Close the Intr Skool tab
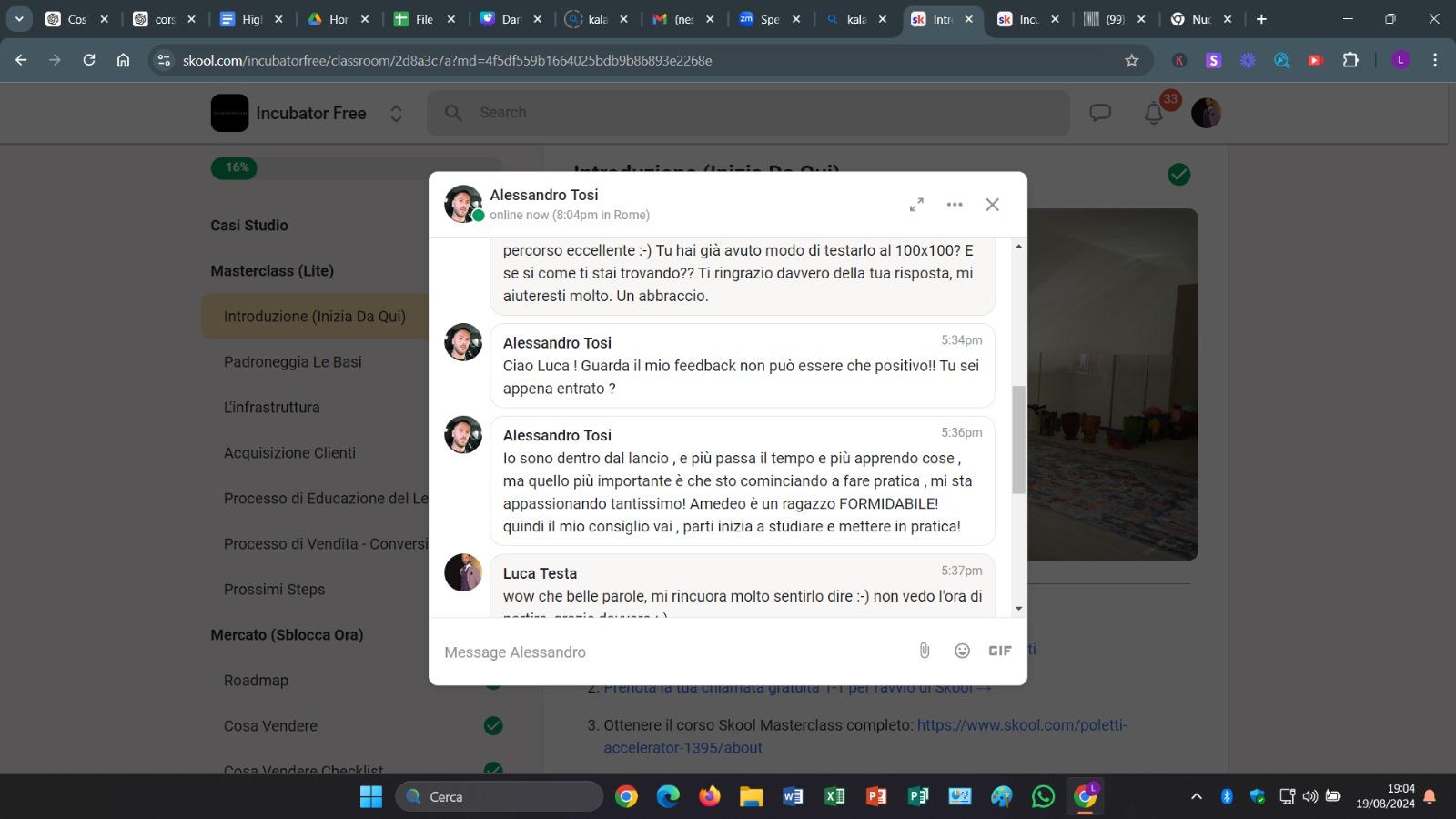Screen dimensions: 1456x819 pyautogui.click(x=968, y=19)
